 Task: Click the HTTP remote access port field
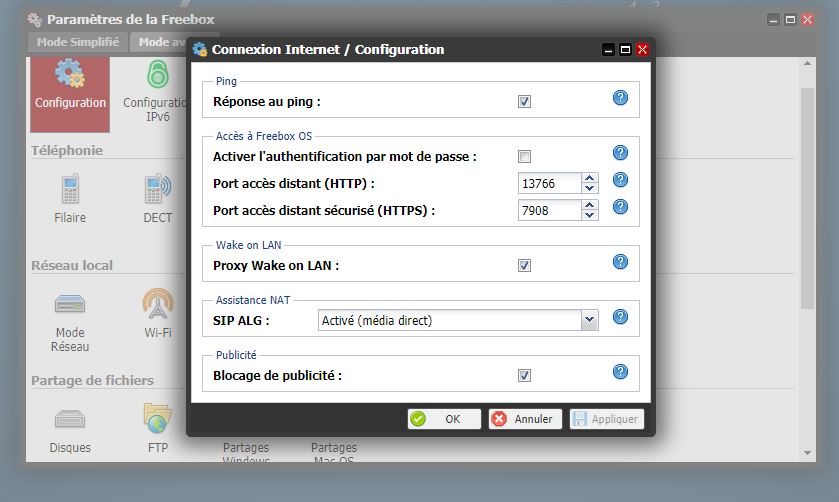[550, 183]
